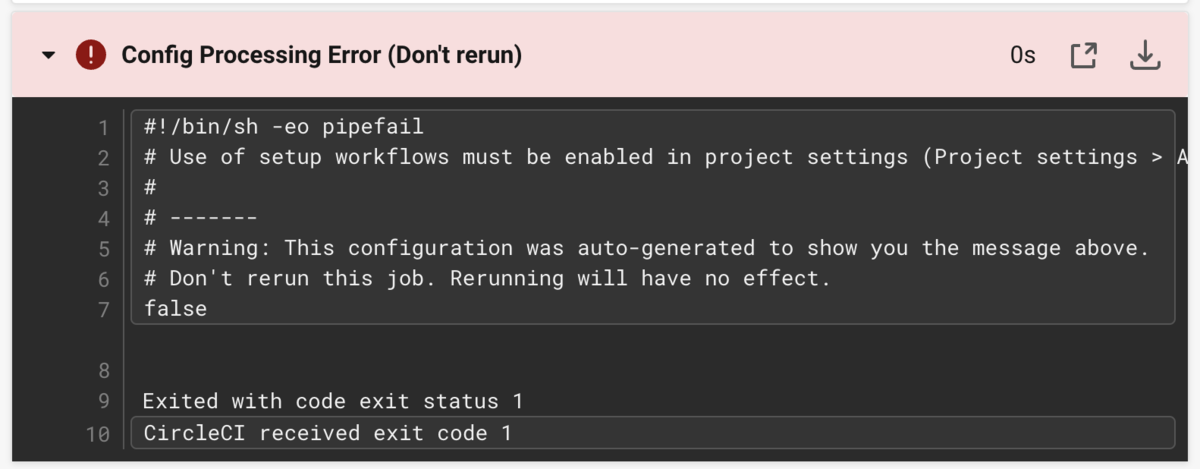Click the '#!/bin/sh -eo pipefail' line

point(284,127)
